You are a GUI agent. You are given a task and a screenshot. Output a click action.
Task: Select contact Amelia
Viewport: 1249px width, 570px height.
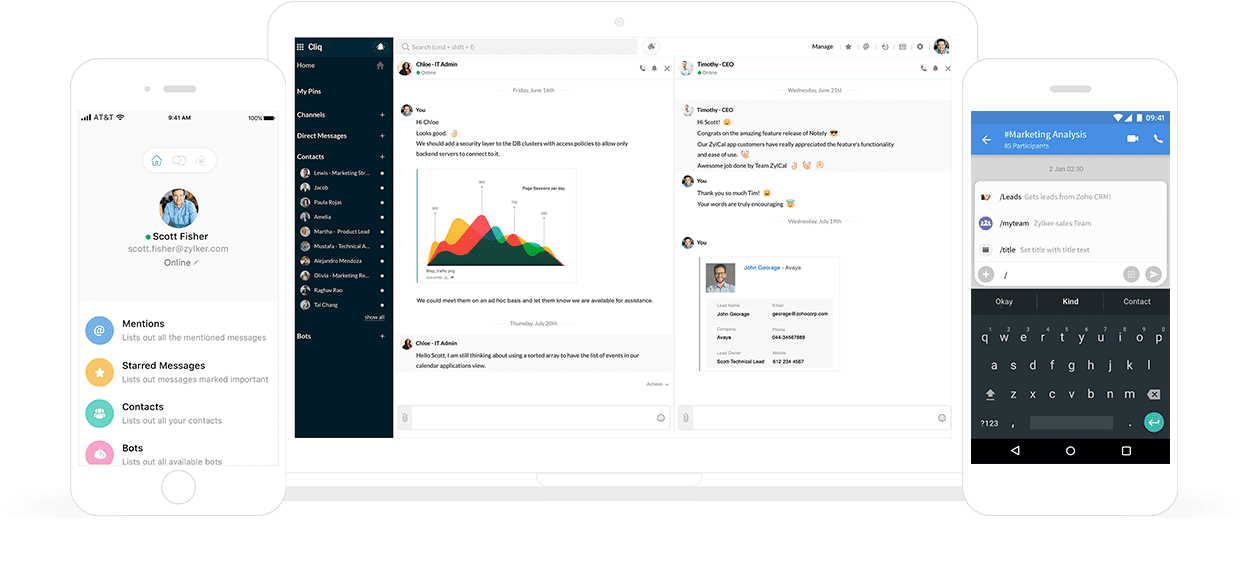point(342,217)
